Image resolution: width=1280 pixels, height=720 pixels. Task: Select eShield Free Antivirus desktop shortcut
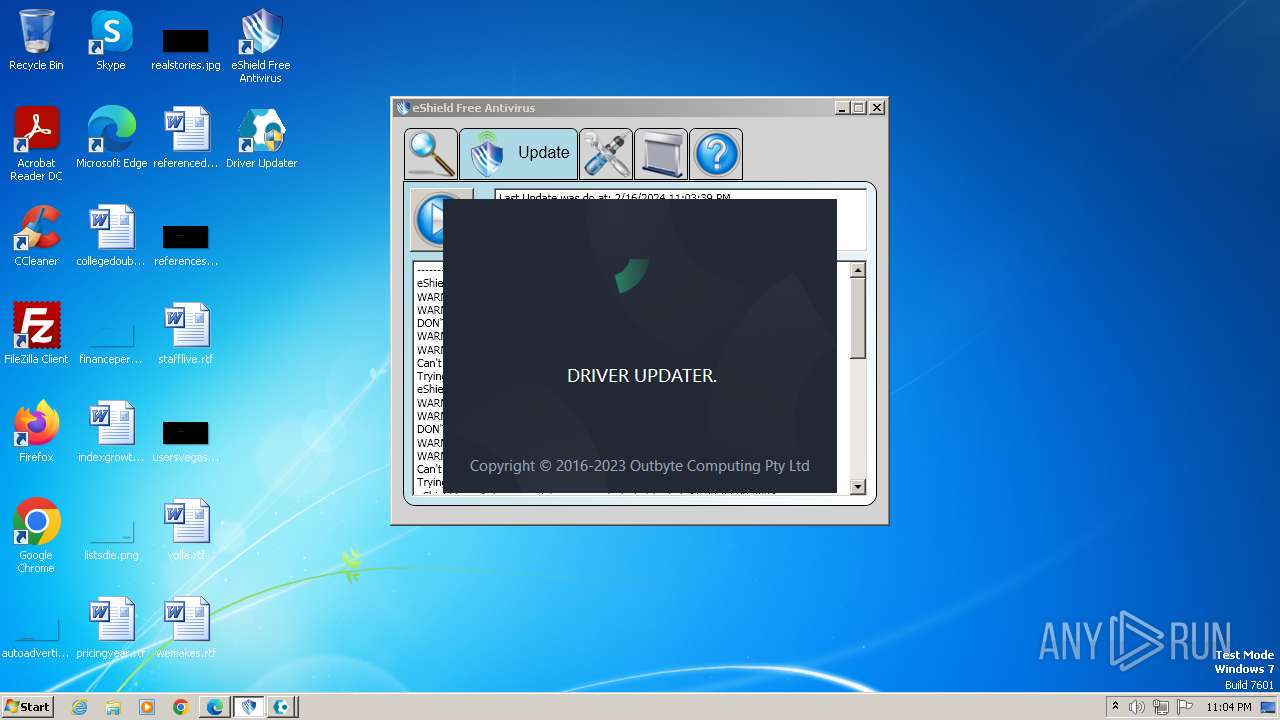click(x=261, y=47)
